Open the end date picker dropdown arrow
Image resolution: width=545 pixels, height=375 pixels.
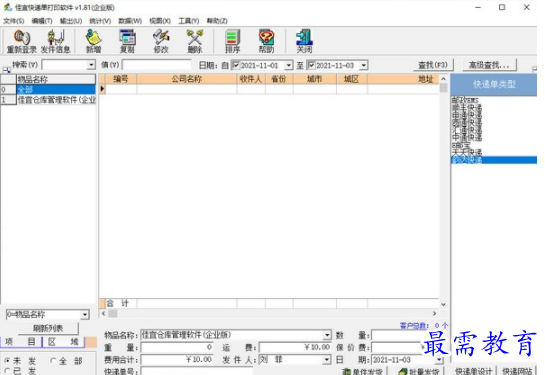[364, 65]
